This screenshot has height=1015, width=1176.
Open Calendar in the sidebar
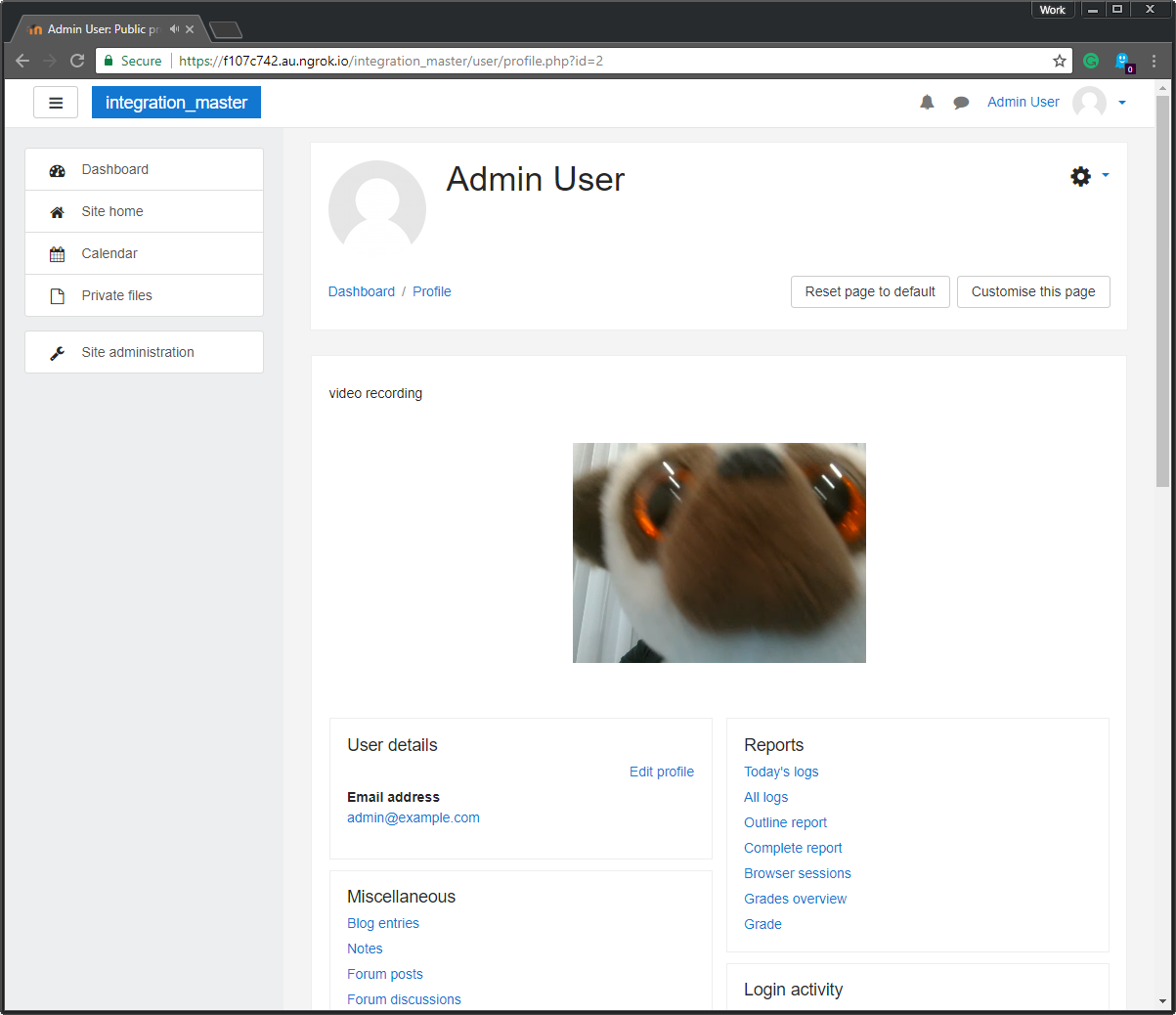point(144,253)
